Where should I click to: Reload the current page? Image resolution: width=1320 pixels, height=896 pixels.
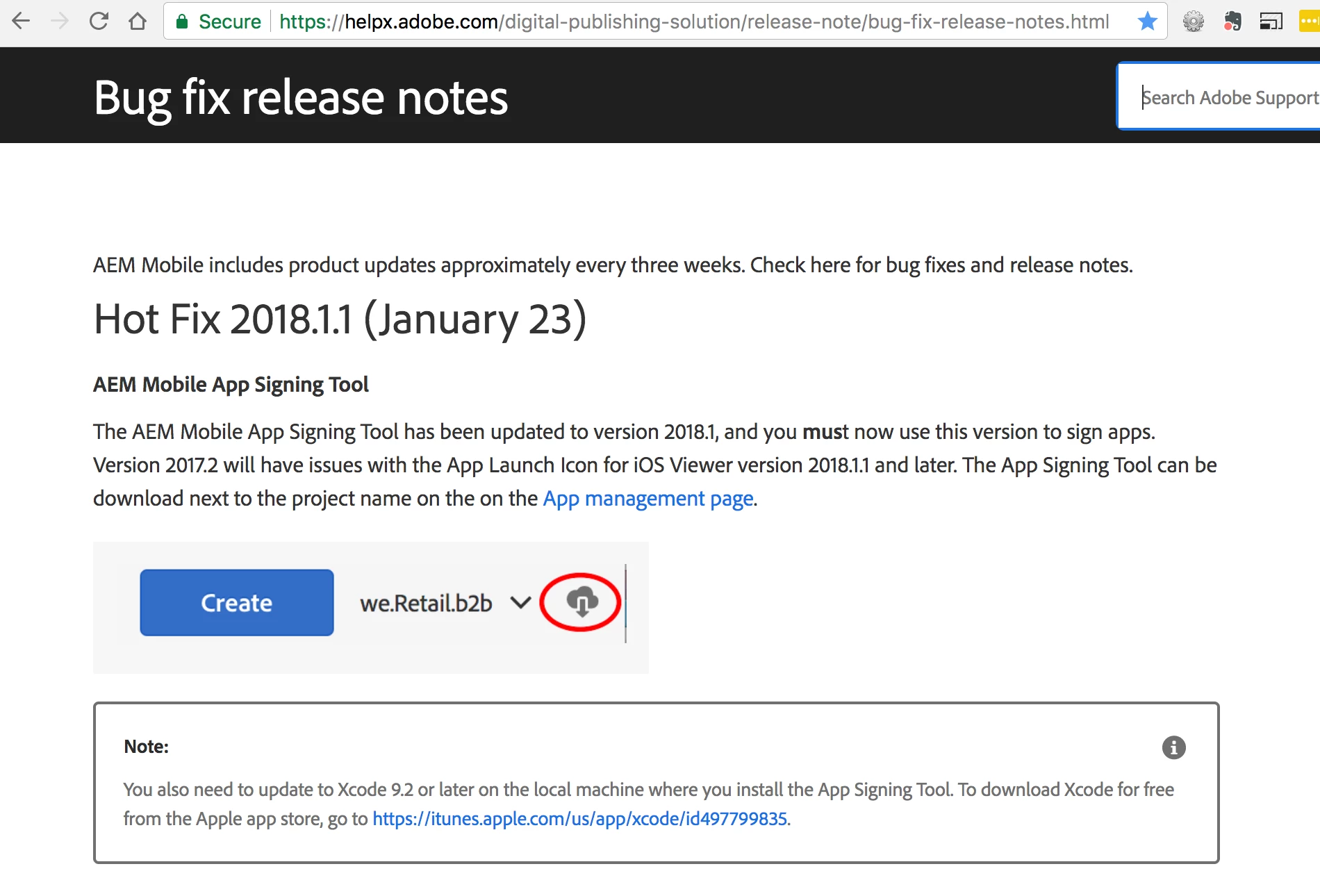pyautogui.click(x=99, y=22)
